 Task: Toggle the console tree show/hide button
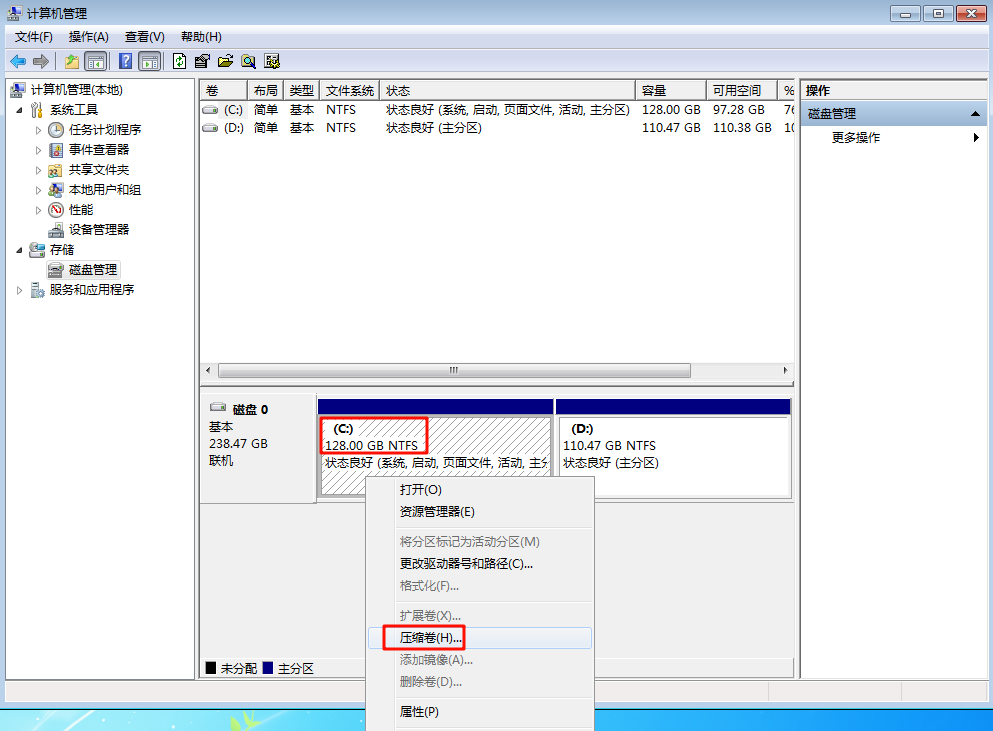click(x=96, y=61)
